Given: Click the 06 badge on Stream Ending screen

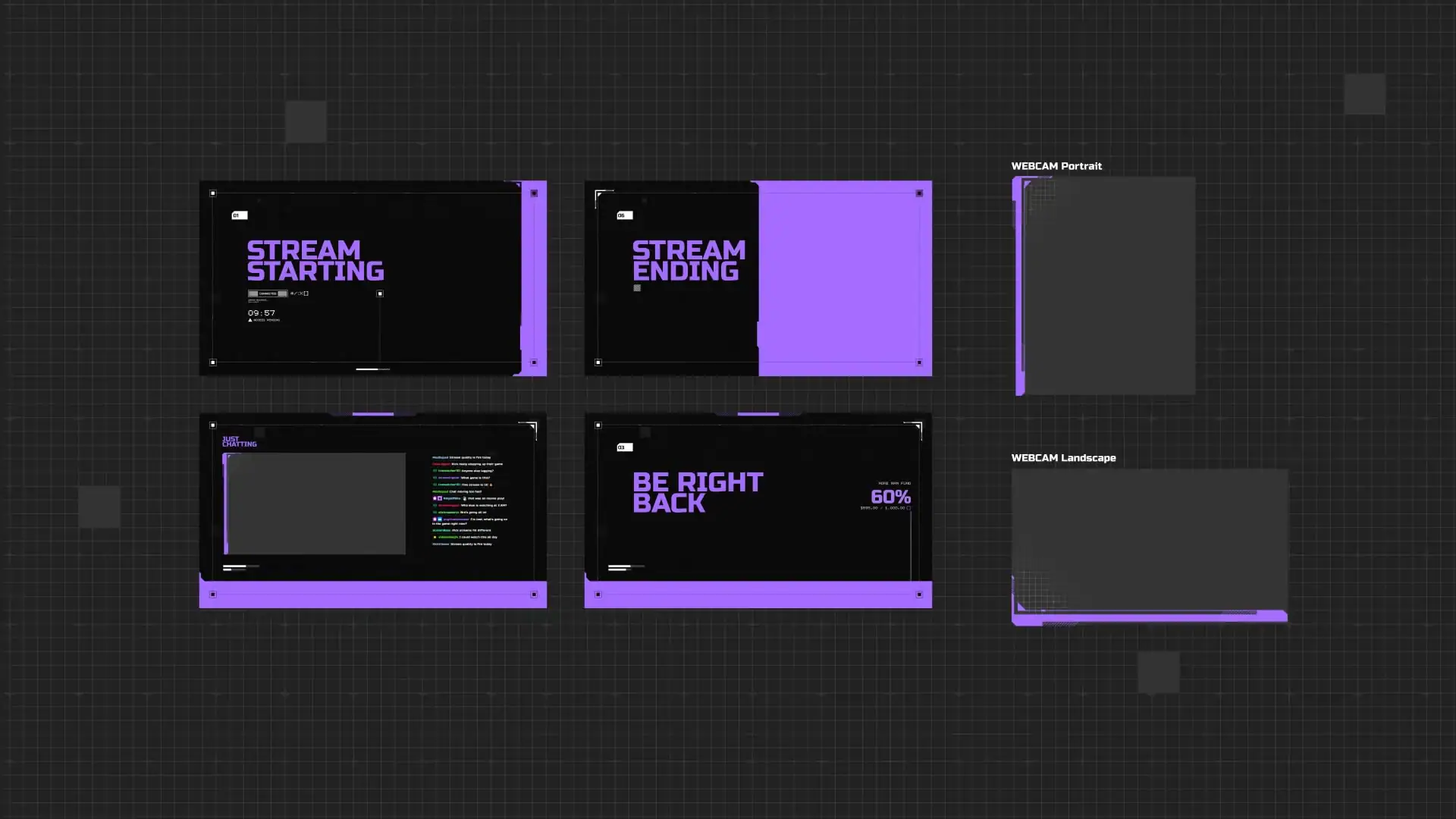Looking at the screenshot, I should point(624,215).
